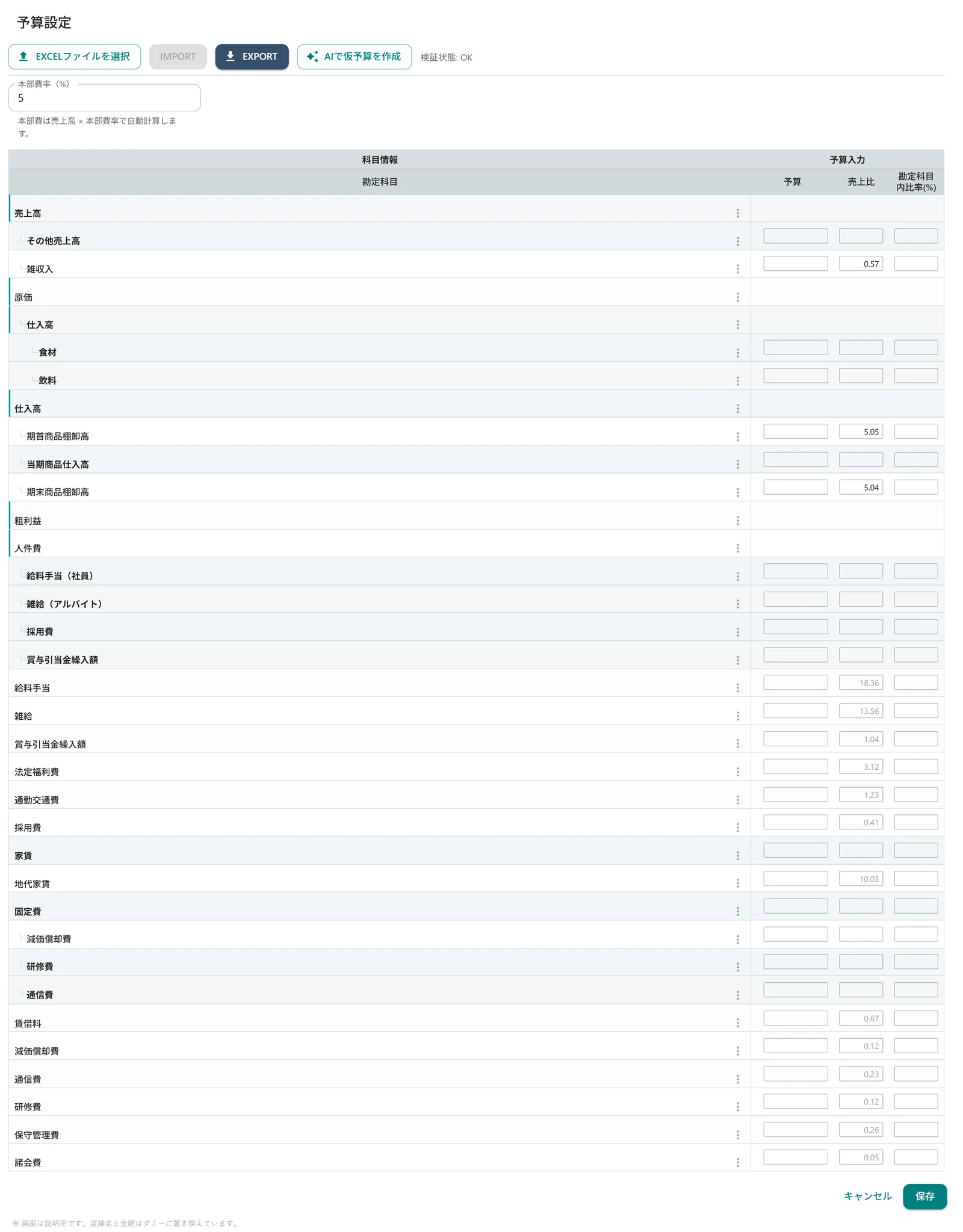Click the EXCELファイルを選択 upload button

click(75, 57)
